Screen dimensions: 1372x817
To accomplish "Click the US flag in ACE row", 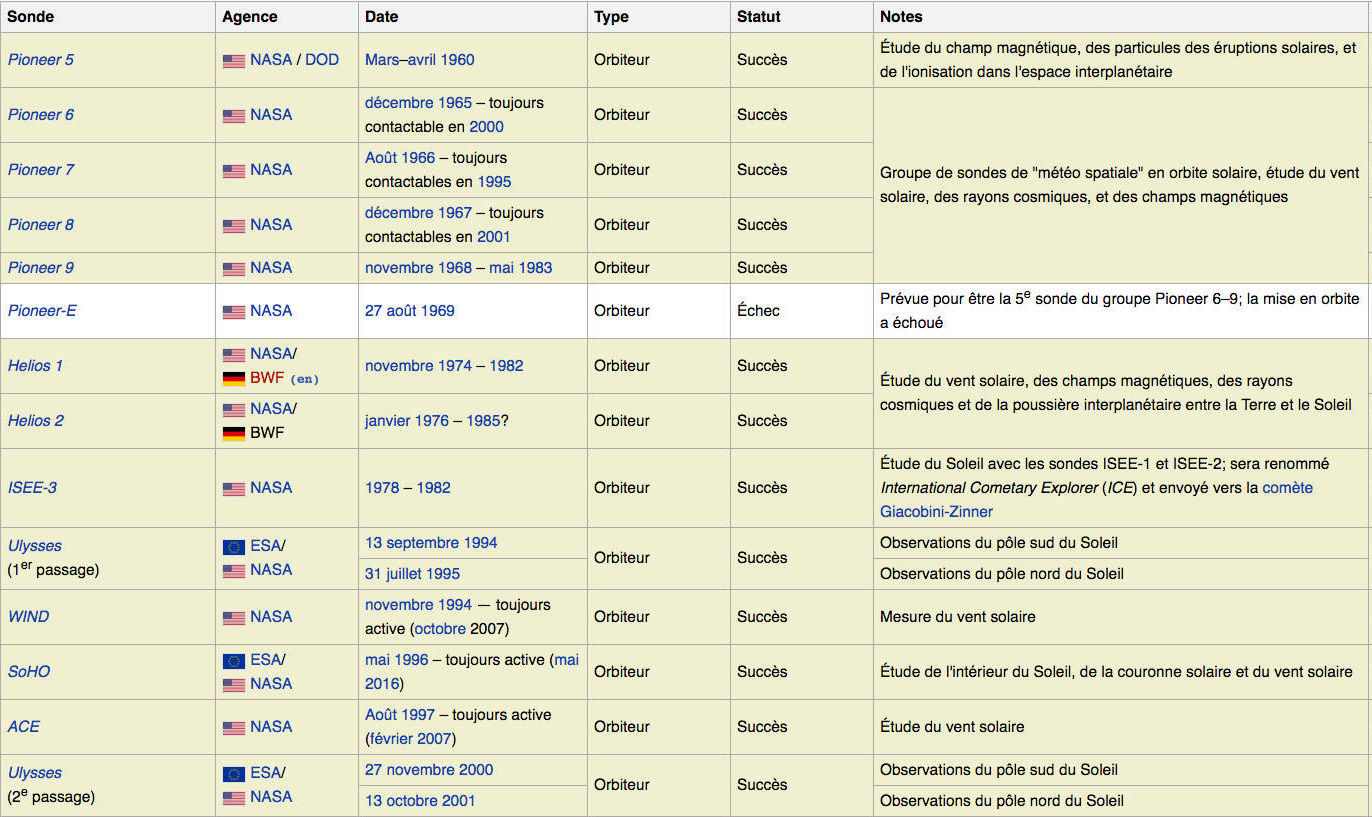I will point(233,728).
